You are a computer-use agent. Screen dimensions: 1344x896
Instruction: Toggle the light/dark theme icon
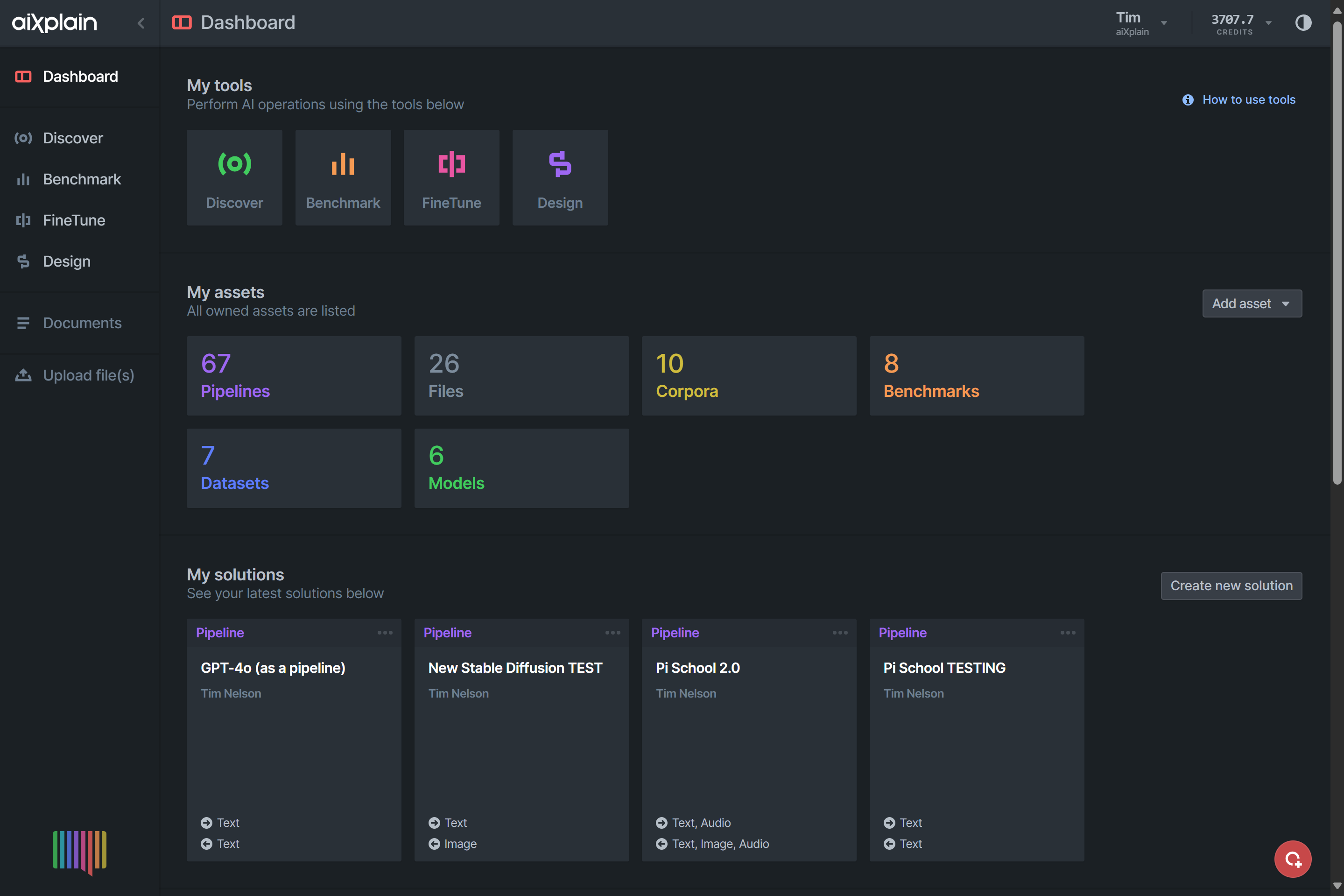[x=1303, y=23]
